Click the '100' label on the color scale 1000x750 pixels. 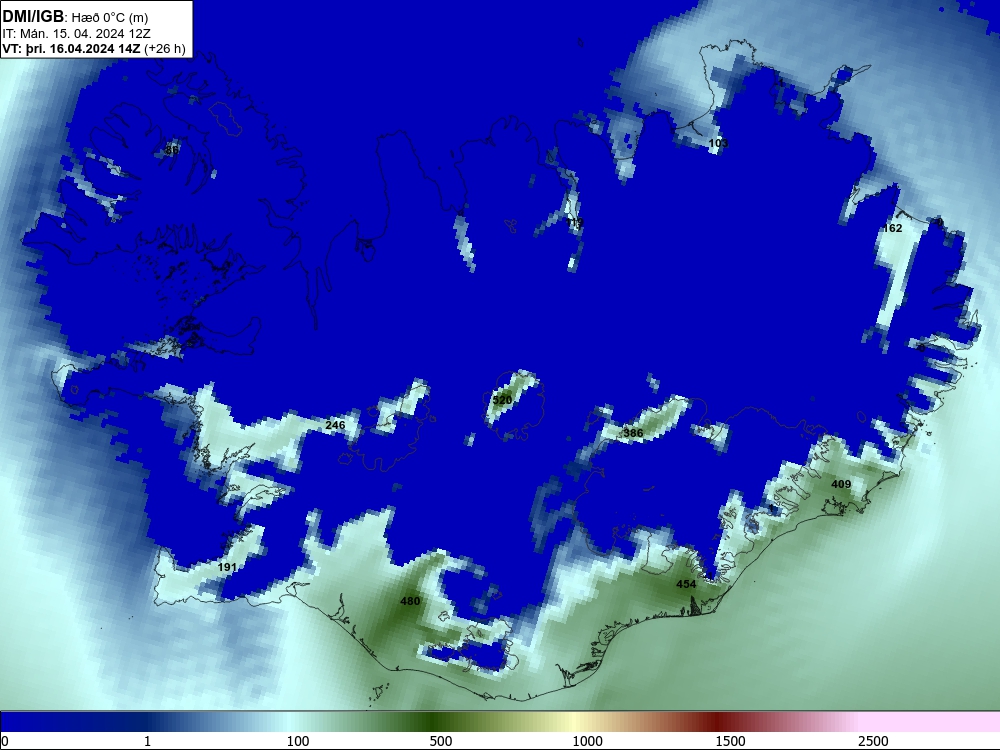coord(298,741)
